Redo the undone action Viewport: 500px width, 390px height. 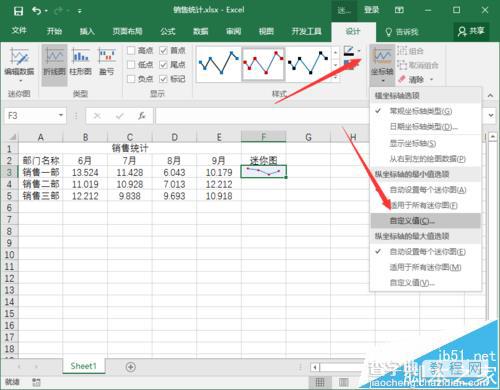coord(58,11)
